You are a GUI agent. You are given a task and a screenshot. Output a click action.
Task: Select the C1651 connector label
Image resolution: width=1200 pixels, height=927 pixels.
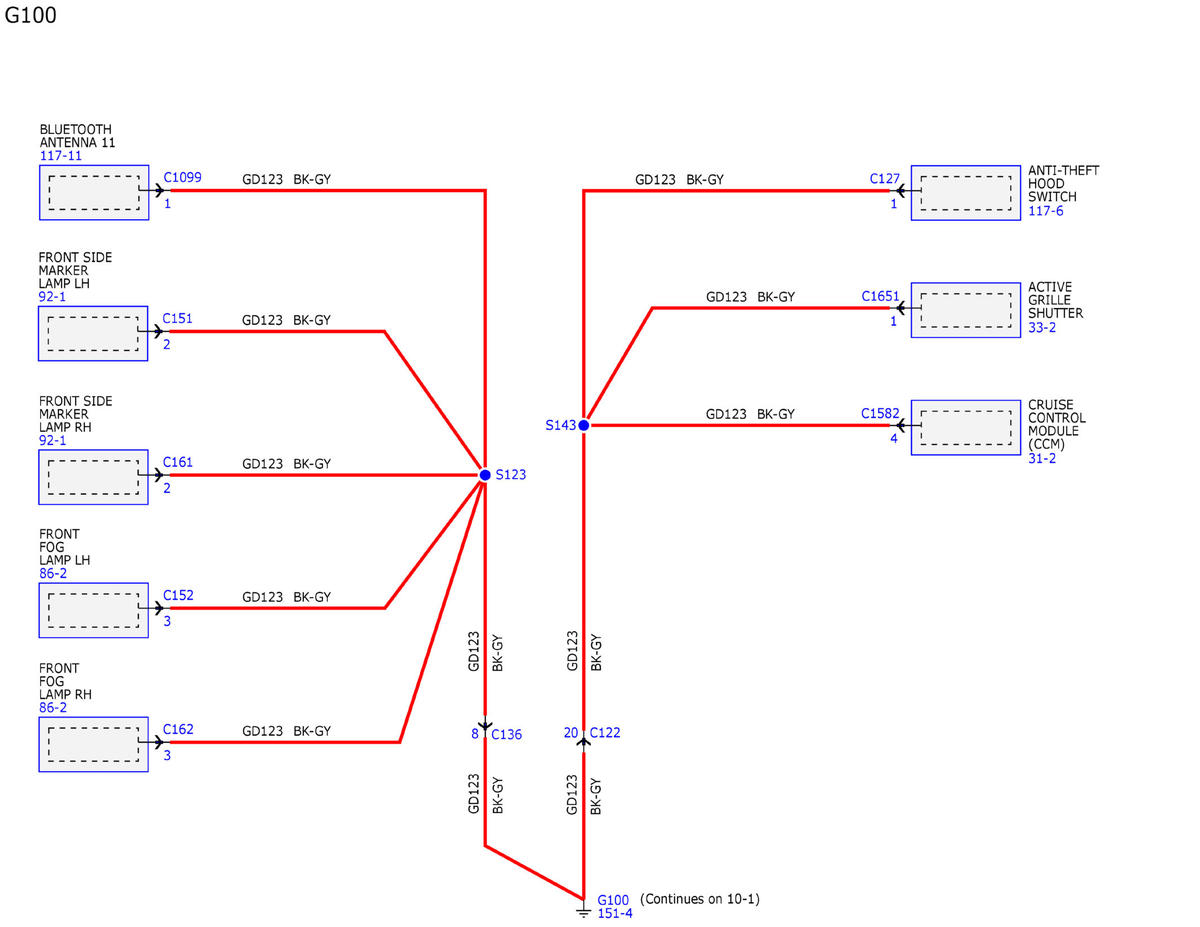[881, 297]
